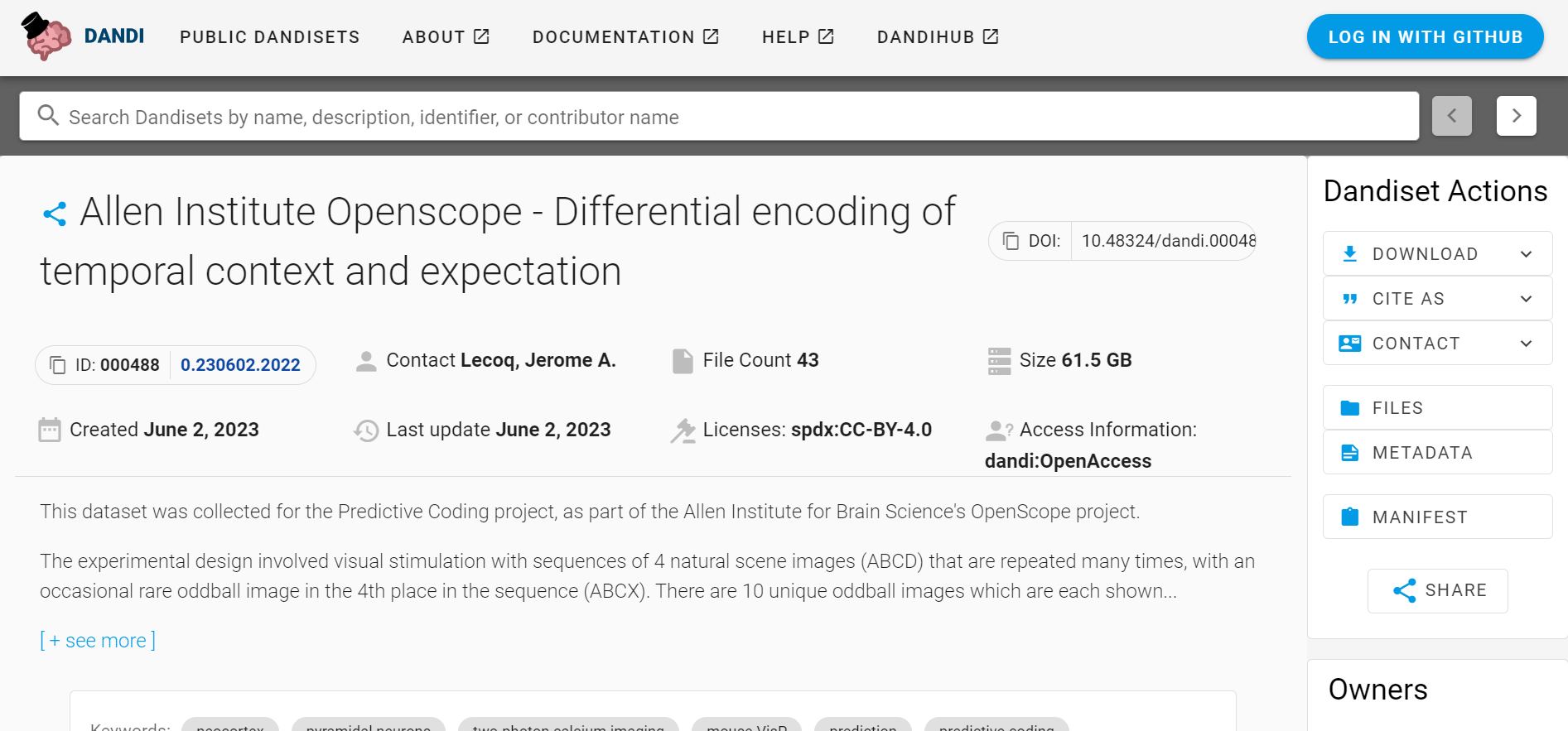Click the Metadata document icon
Screen dimensions: 1568x731
coord(1350,453)
